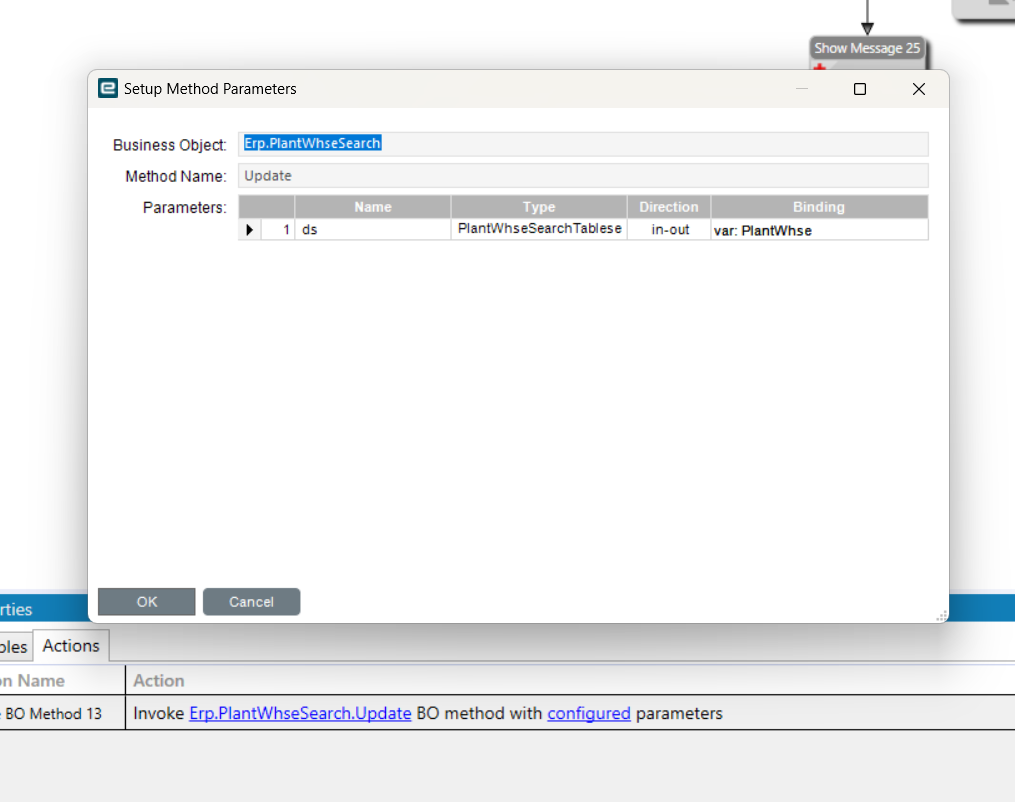
Task: Open Erp.PlantWhseSearch.Update method link
Action: pyautogui.click(x=300, y=713)
